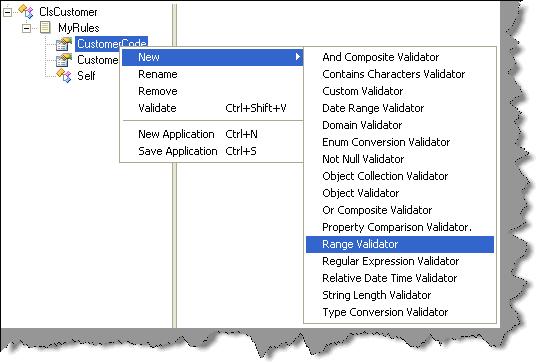The height and width of the screenshot is (364, 539).
Task: Click the Self node icon
Action: [64, 76]
